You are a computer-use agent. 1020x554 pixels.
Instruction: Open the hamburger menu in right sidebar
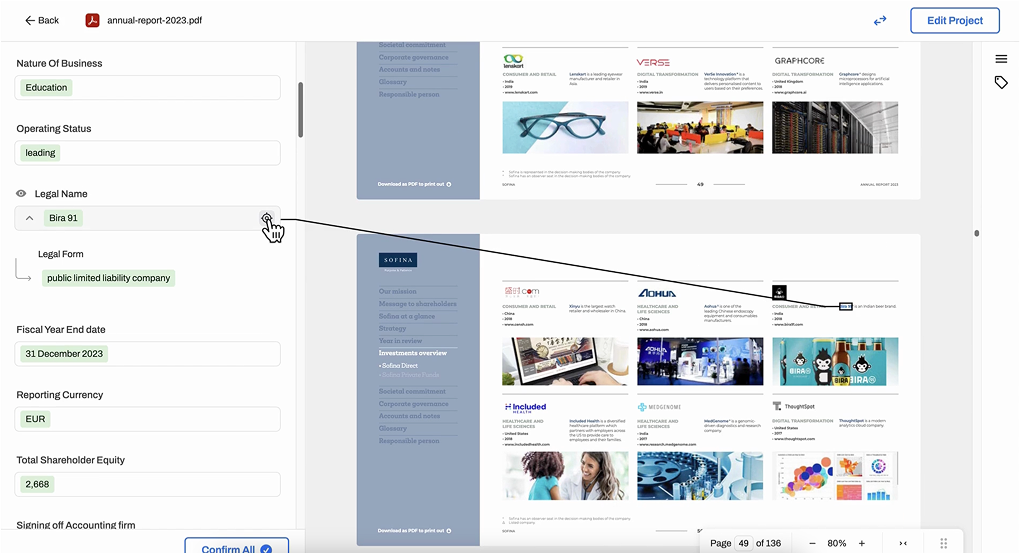pos(1001,59)
